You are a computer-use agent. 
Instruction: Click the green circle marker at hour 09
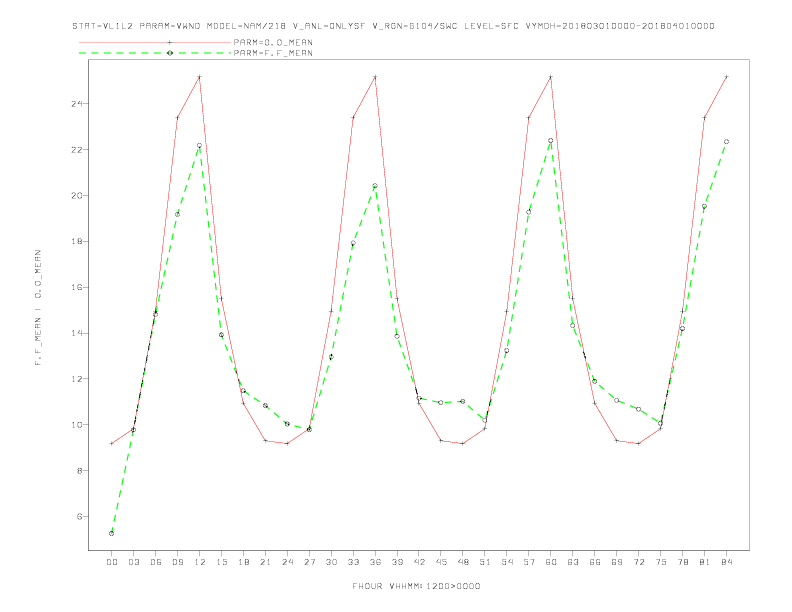(x=177, y=215)
